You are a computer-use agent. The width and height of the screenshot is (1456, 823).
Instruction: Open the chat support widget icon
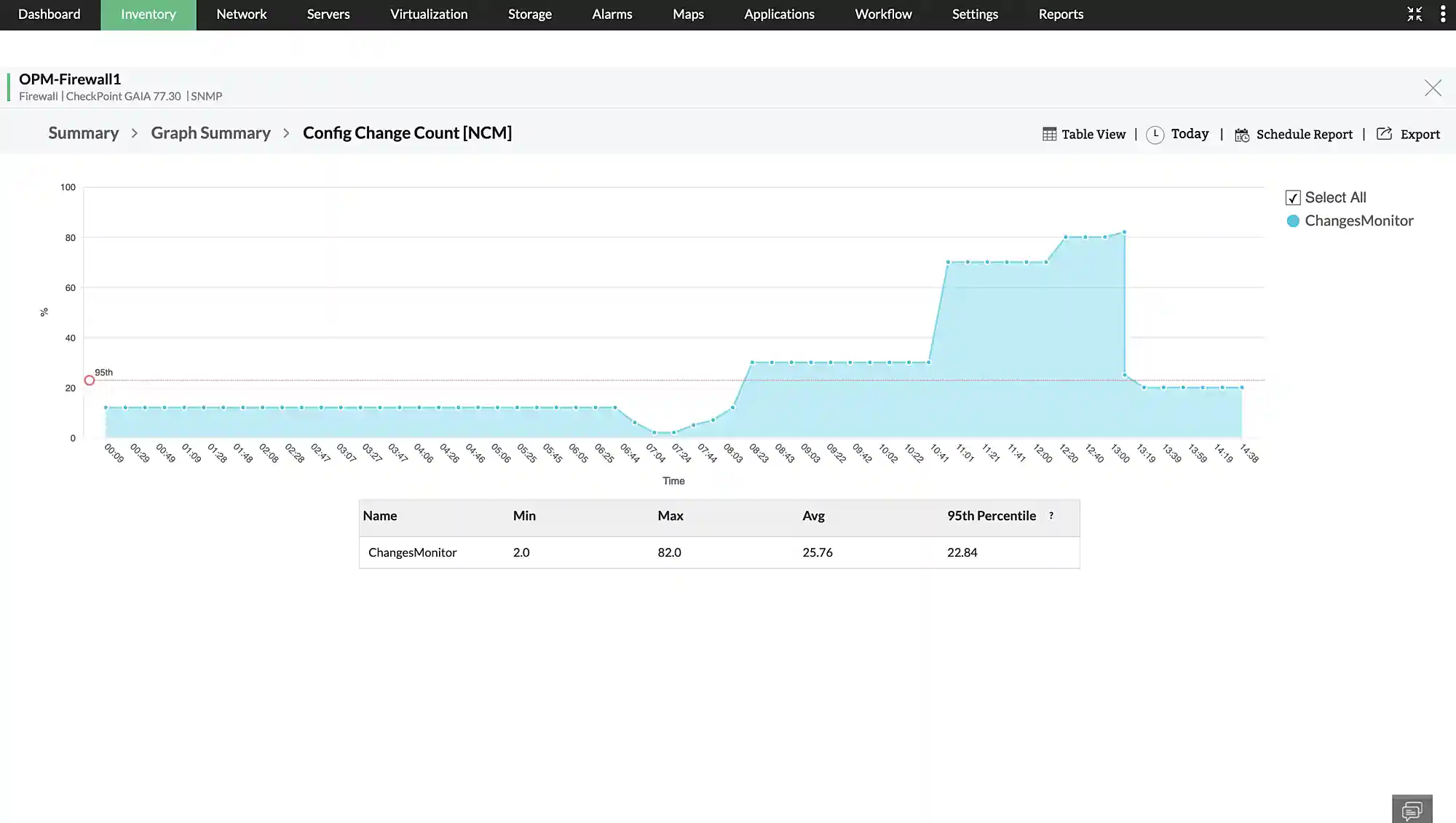(x=1412, y=809)
